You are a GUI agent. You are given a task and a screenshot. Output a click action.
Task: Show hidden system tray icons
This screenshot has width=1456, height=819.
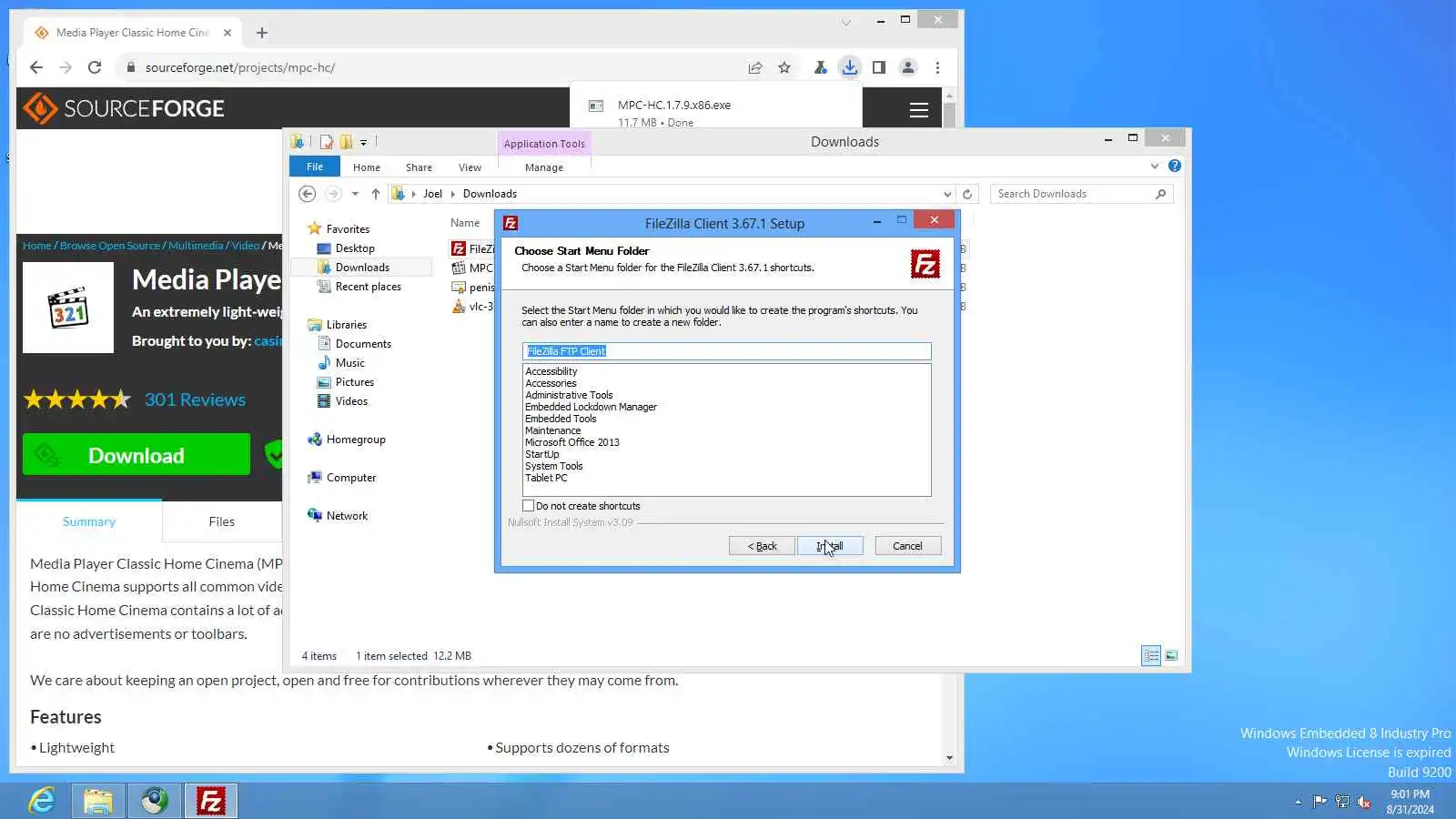(x=1299, y=802)
